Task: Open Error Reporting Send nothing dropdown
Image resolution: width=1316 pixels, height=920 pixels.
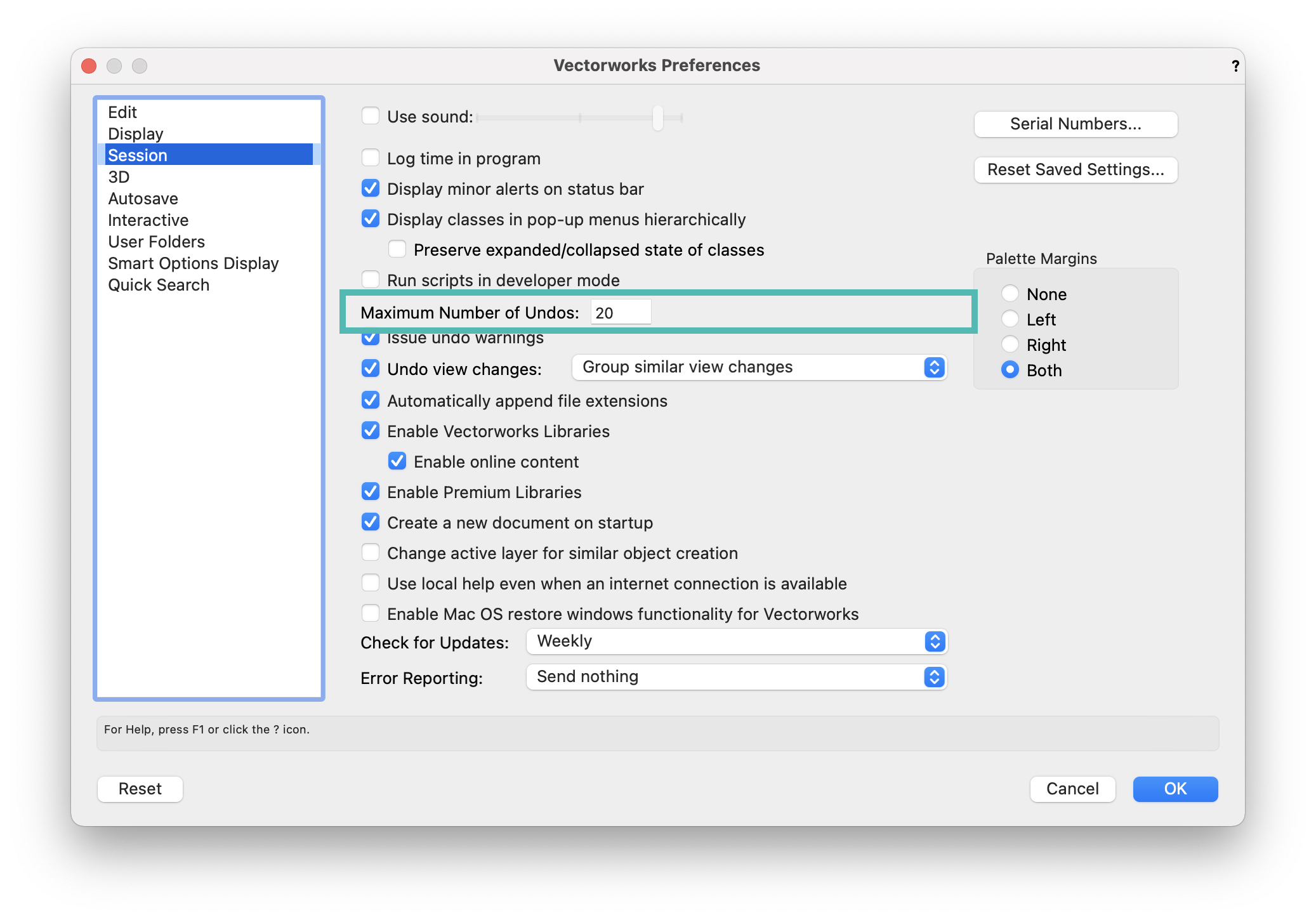Action: tap(736, 677)
